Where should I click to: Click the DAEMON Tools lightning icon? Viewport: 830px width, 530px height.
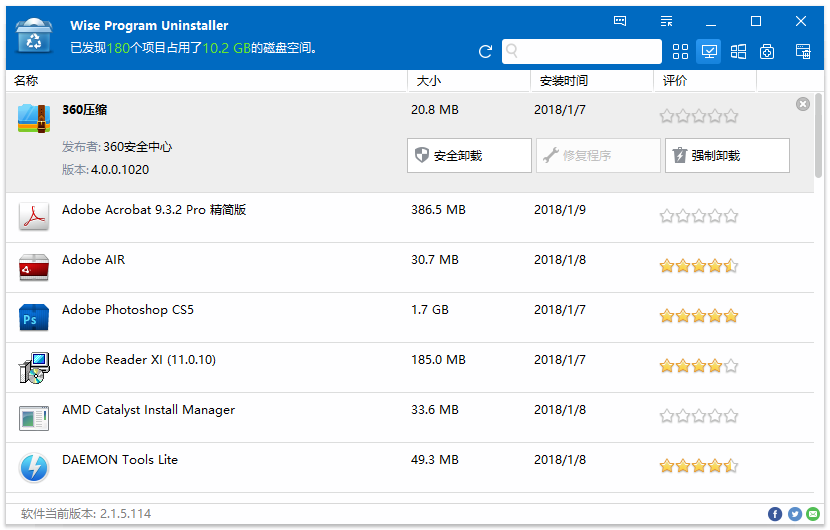[34, 468]
